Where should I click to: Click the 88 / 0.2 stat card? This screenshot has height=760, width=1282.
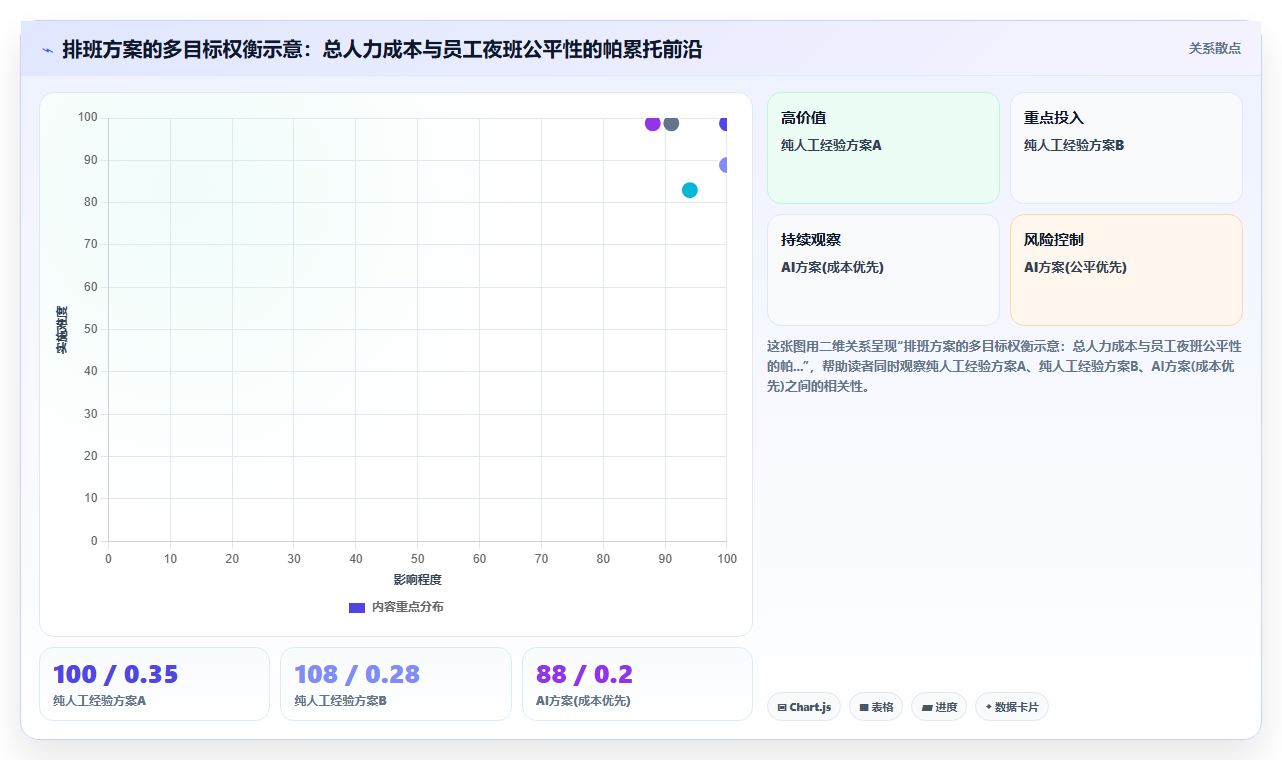click(x=637, y=684)
